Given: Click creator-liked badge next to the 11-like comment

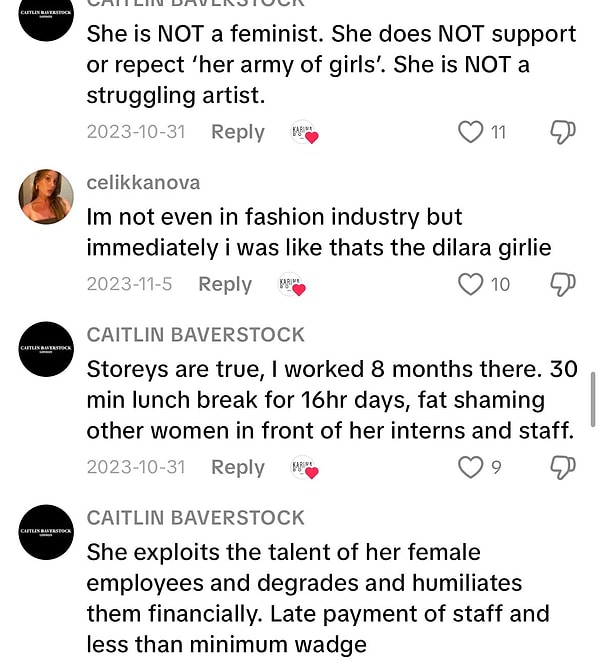Looking at the screenshot, I should coord(304,133).
